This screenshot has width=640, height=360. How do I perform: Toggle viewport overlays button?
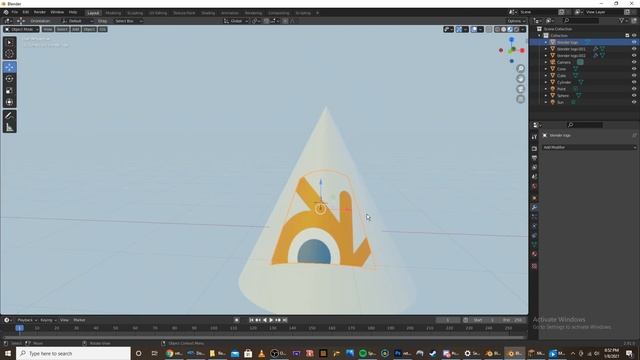coord(474,29)
